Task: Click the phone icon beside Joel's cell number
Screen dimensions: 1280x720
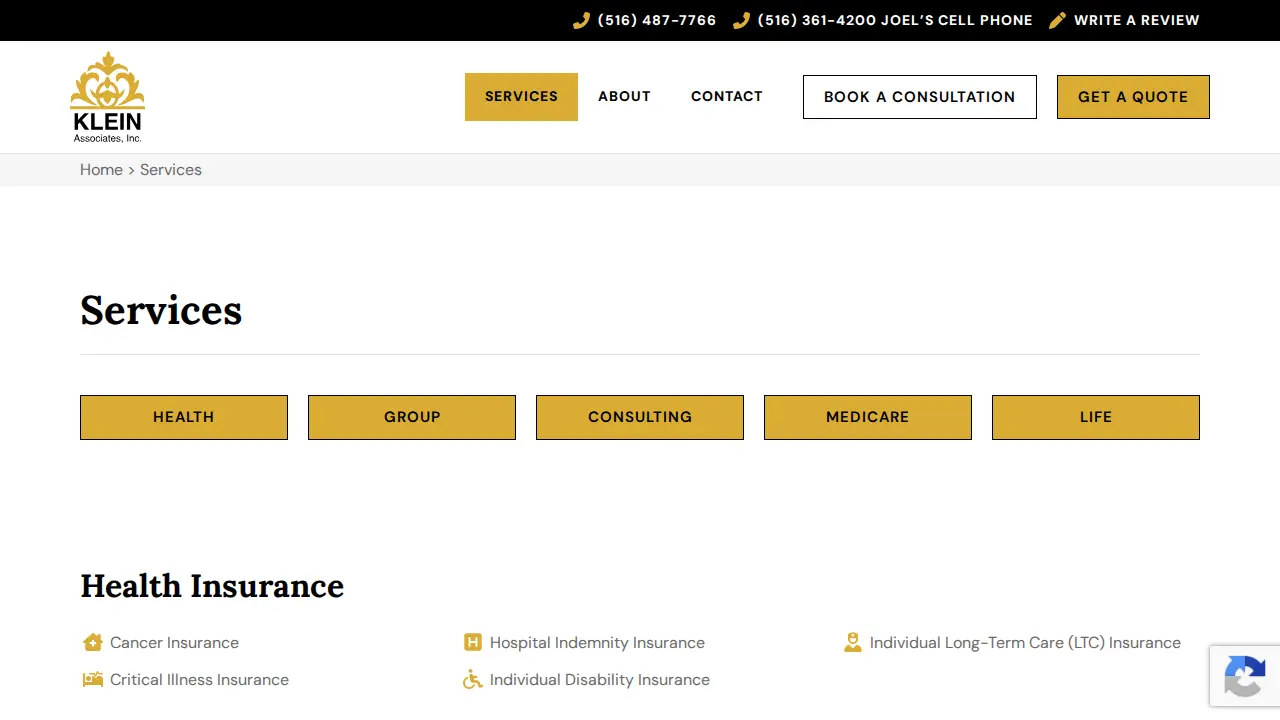Action: click(x=741, y=20)
